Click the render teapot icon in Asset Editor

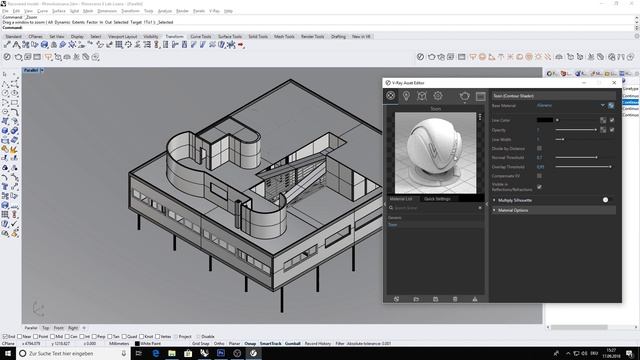[x=464, y=96]
